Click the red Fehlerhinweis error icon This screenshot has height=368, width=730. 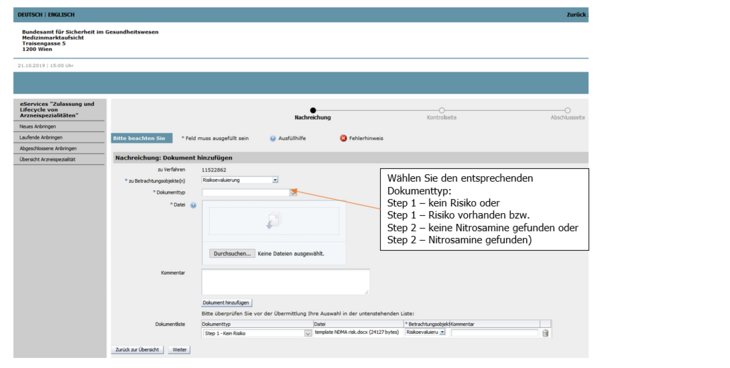point(343,138)
